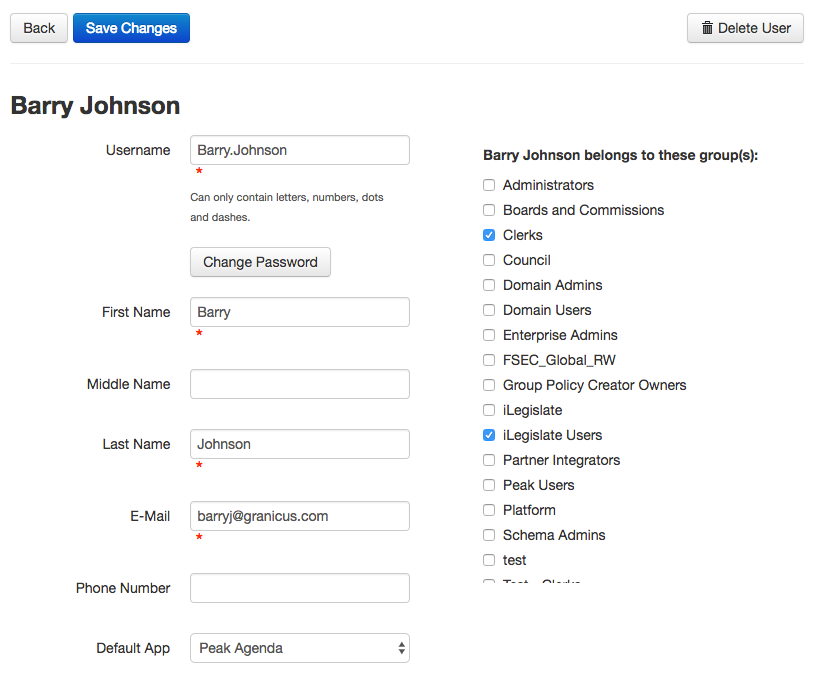Click the empty Phone Number field
815x685 pixels.
pyautogui.click(x=300, y=588)
